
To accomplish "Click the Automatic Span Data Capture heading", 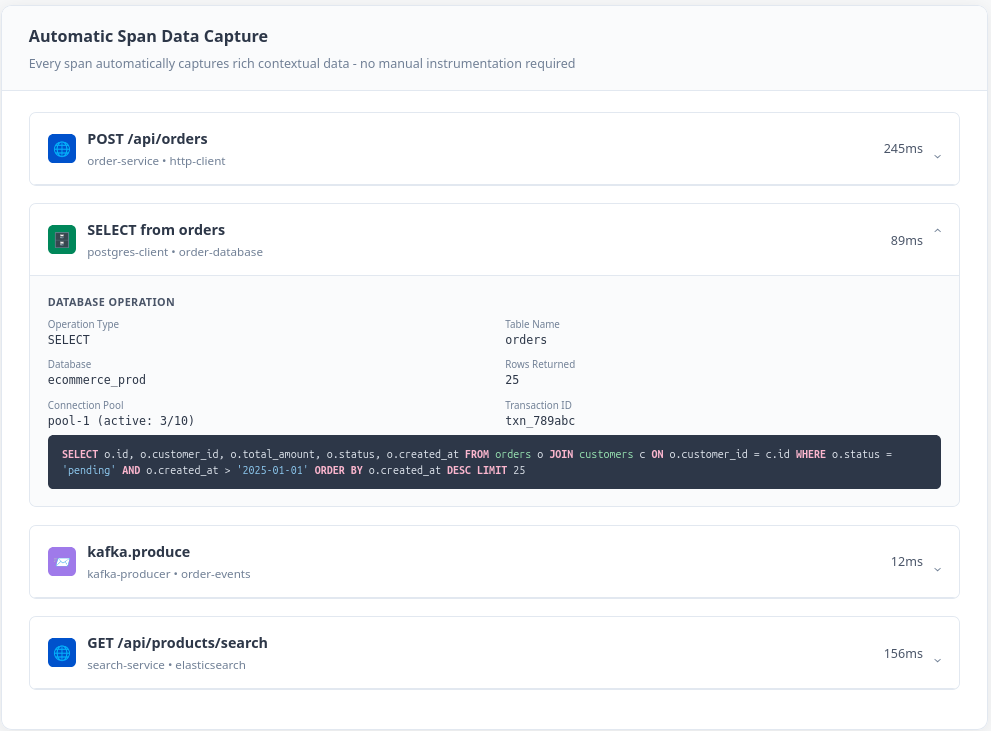I will (x=148, y=37).
